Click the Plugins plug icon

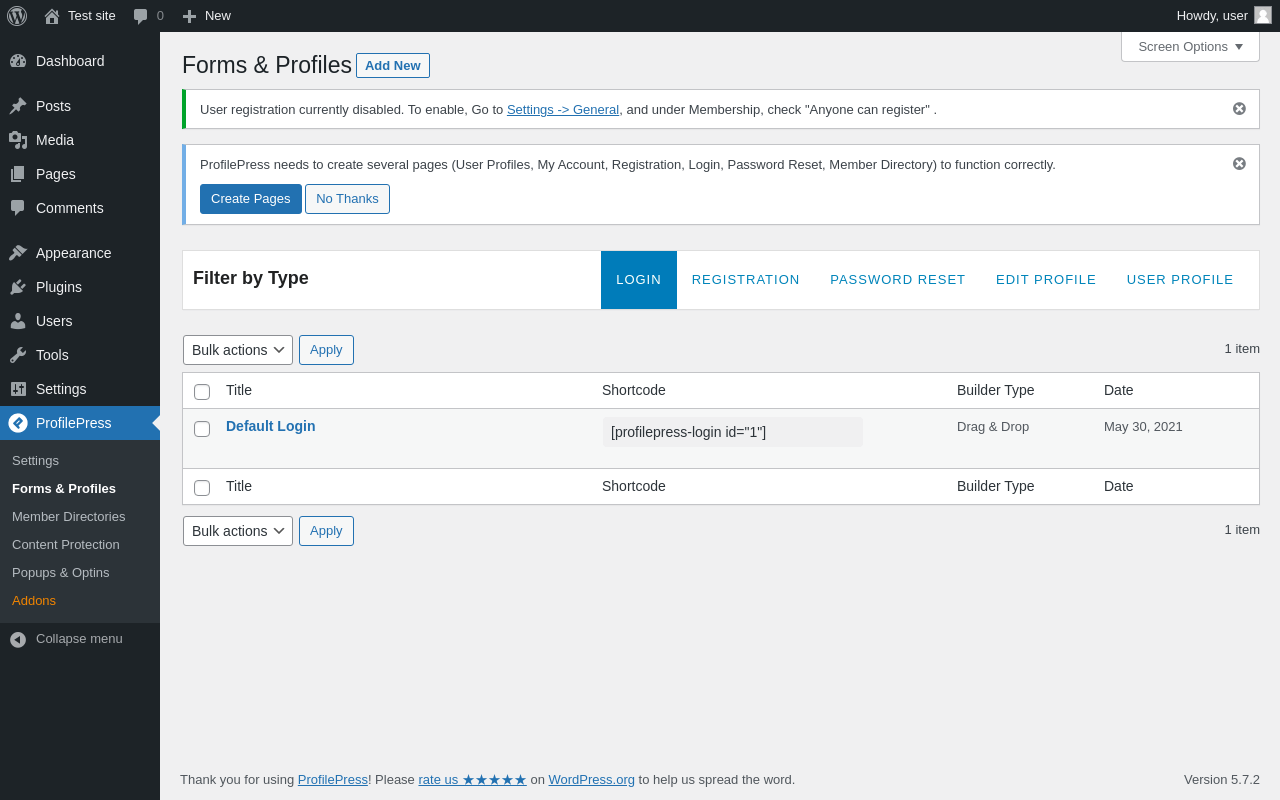(x=18, y=287)
